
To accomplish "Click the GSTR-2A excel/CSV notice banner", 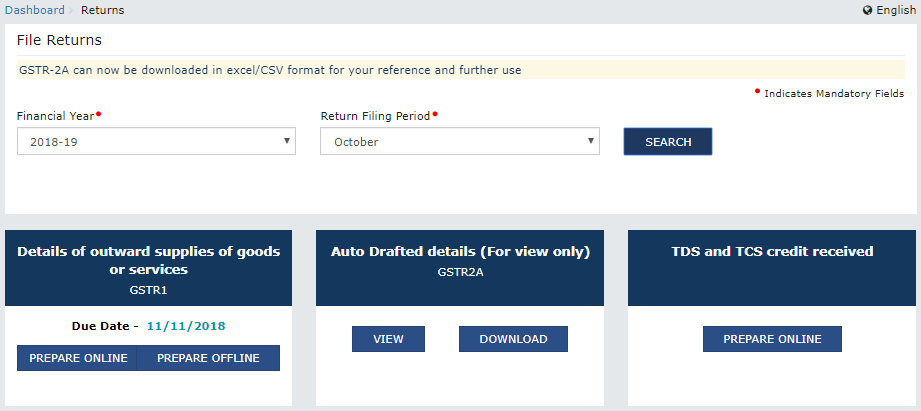I will point(270,70).
